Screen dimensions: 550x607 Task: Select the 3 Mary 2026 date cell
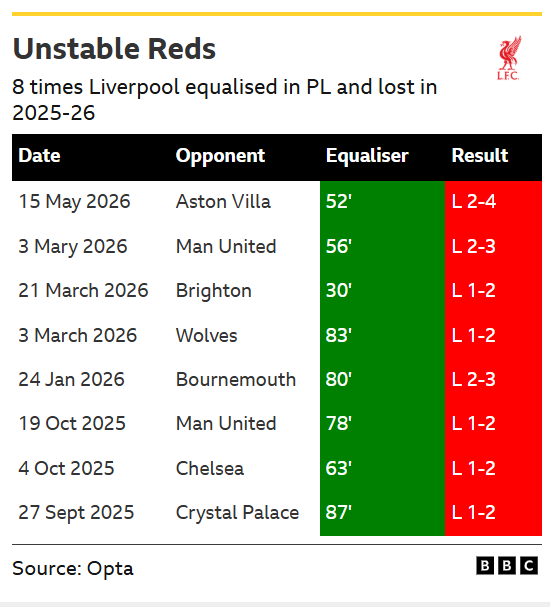click(73, 247)
